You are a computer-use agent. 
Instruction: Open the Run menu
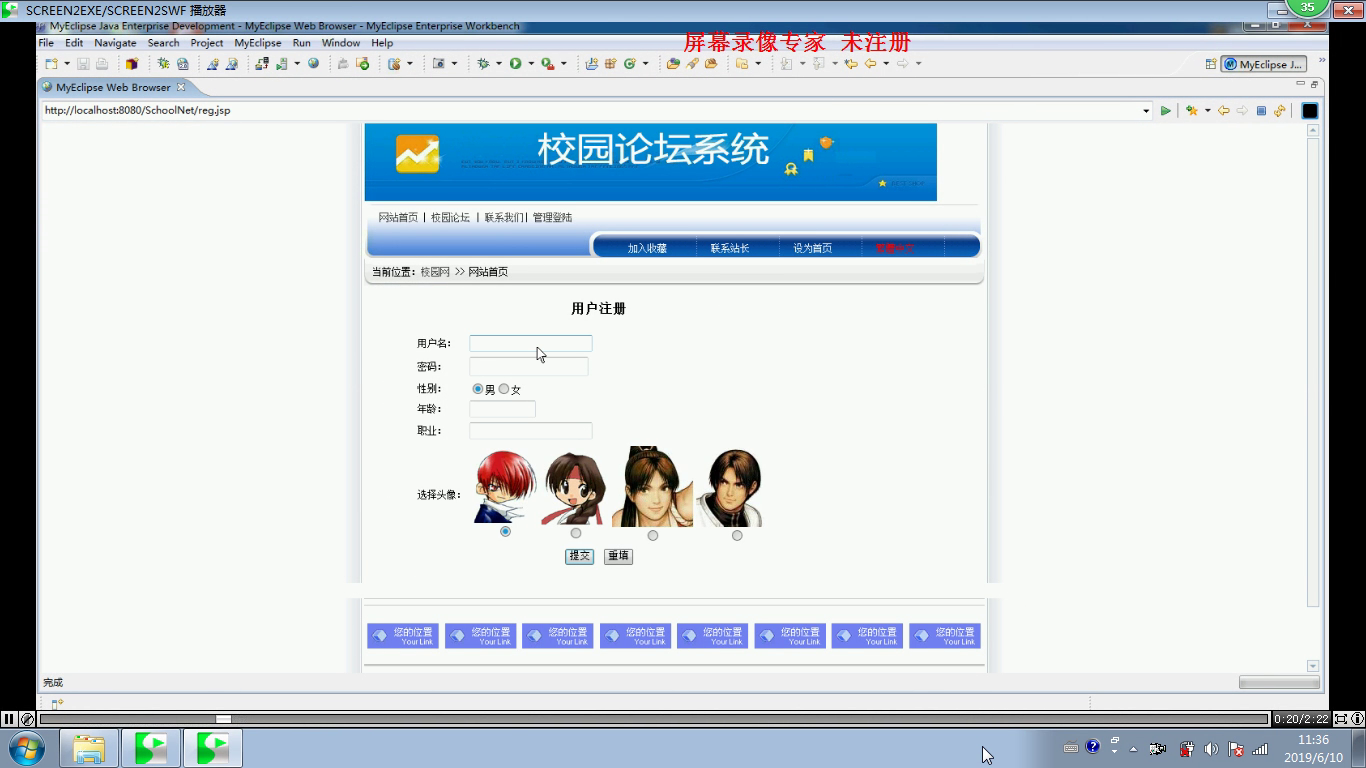pyautogui.click(x=302, y=43)
